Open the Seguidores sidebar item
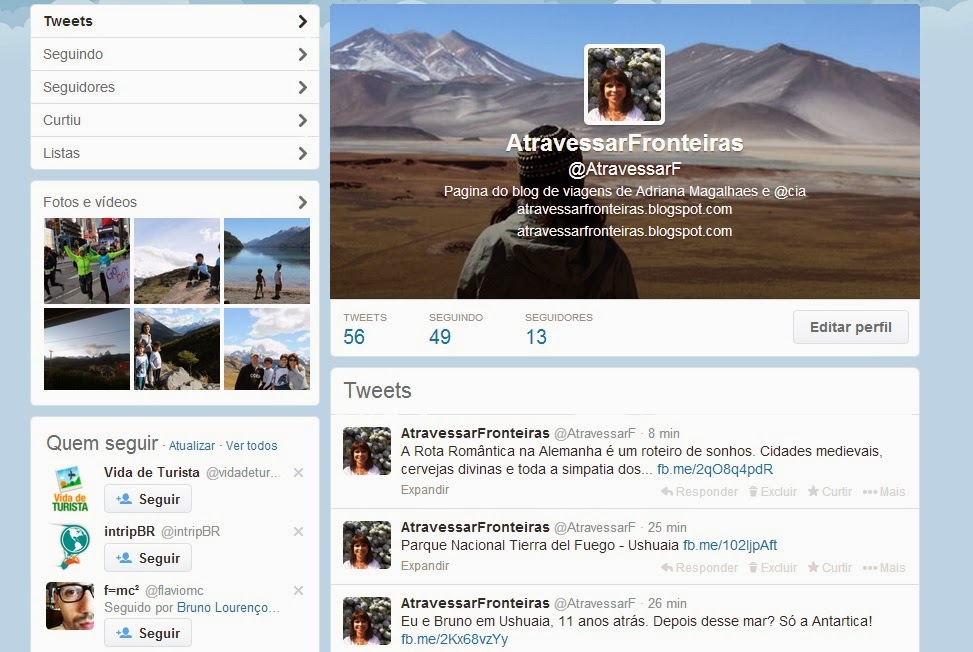The height and width of the screenshot is (652, 973). [x=174, y=87]
